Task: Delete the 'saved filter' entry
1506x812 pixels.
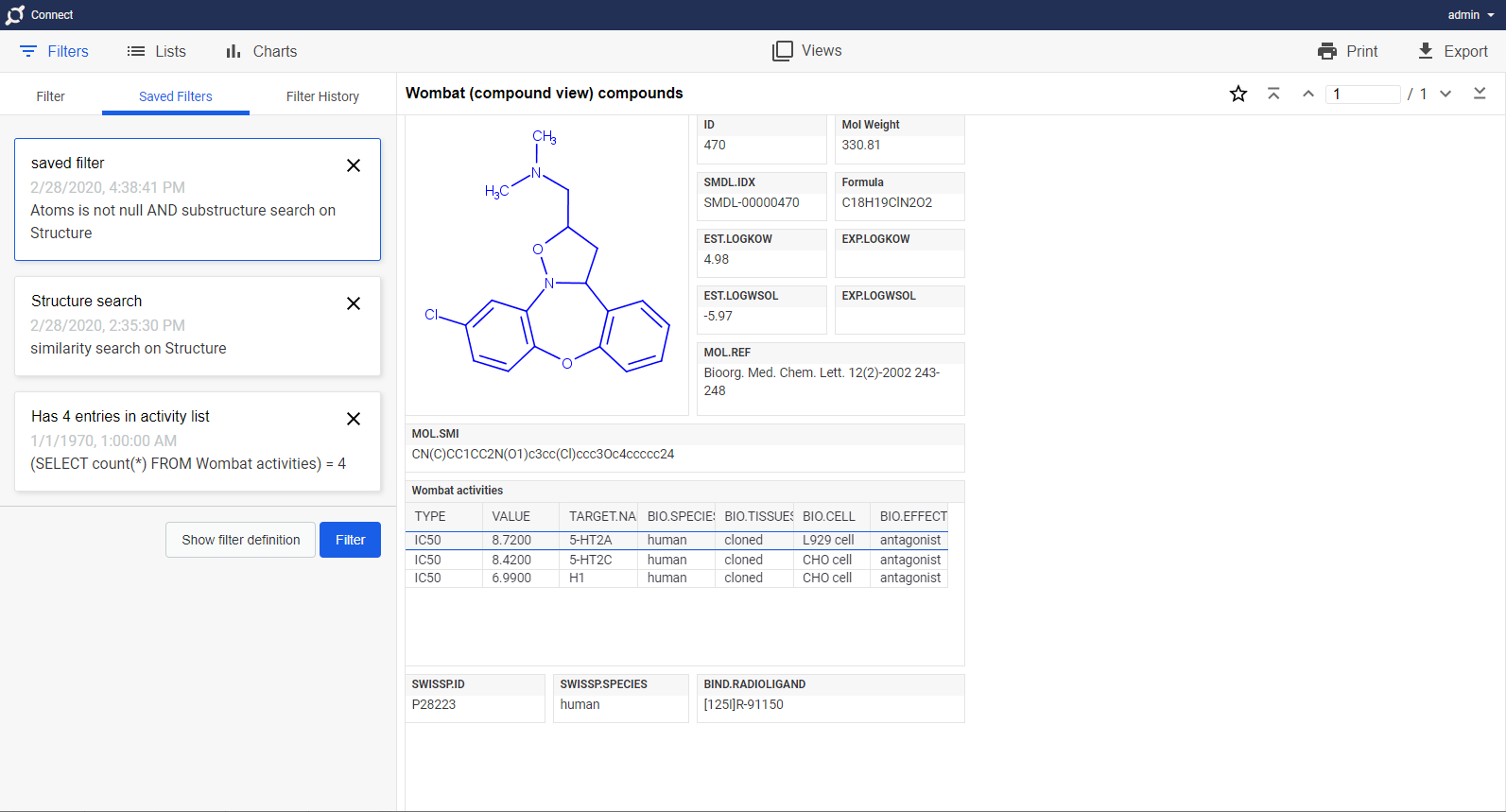Action: click(354, 165)
